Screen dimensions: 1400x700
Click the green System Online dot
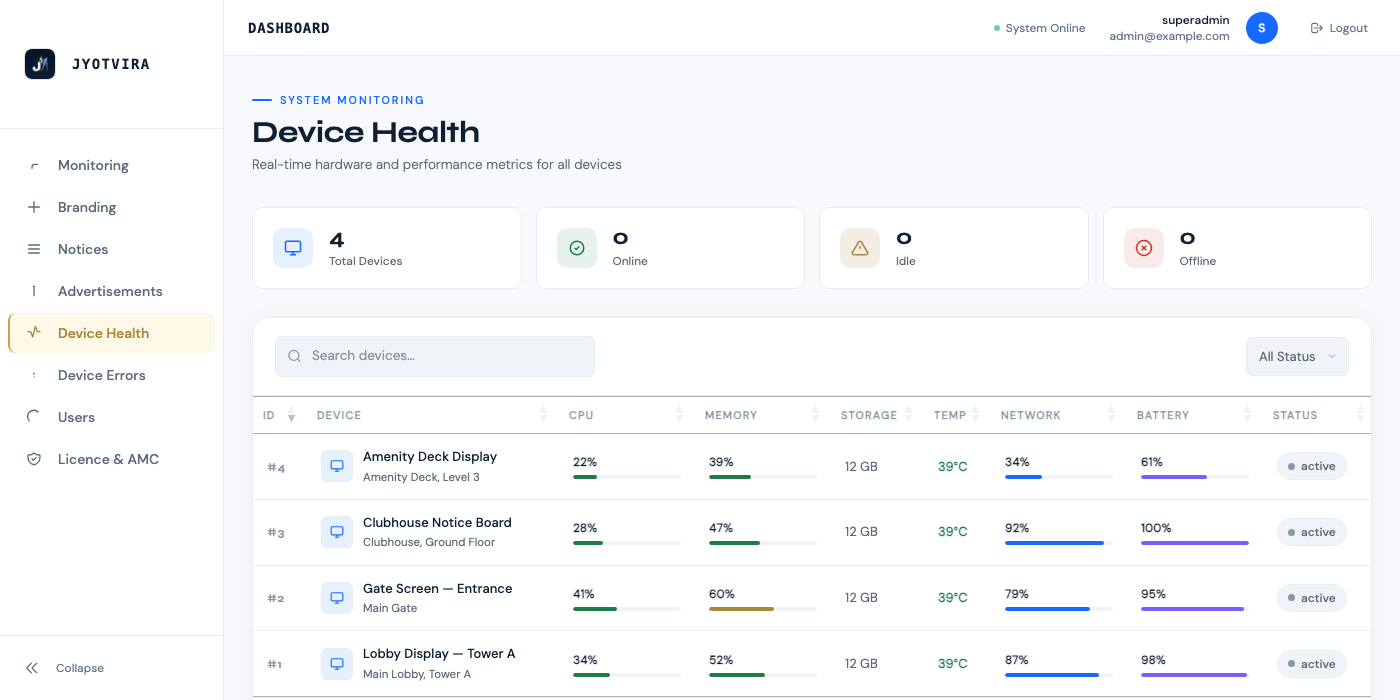click(997, 28)
